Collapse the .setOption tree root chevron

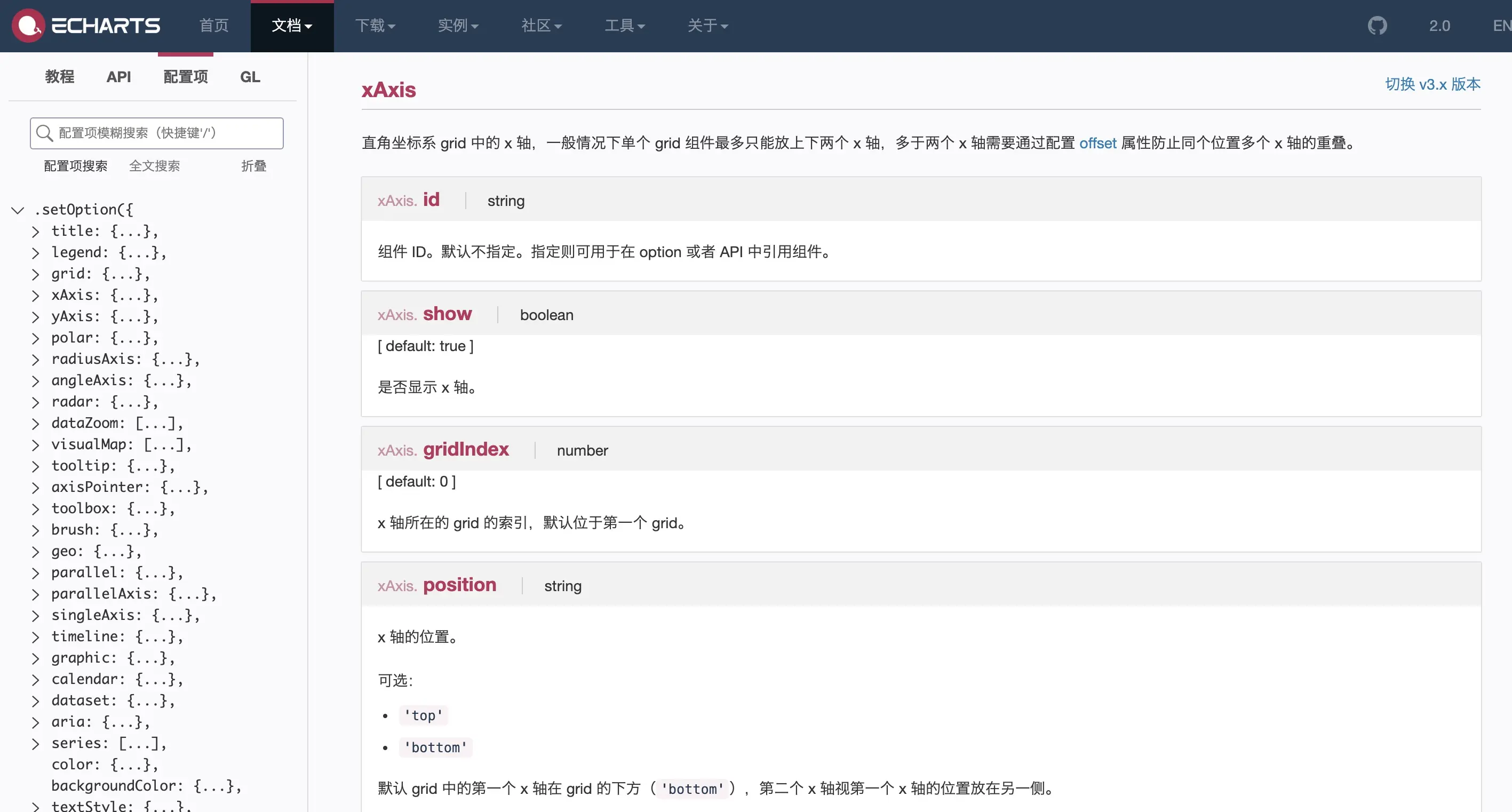[18, 210]
